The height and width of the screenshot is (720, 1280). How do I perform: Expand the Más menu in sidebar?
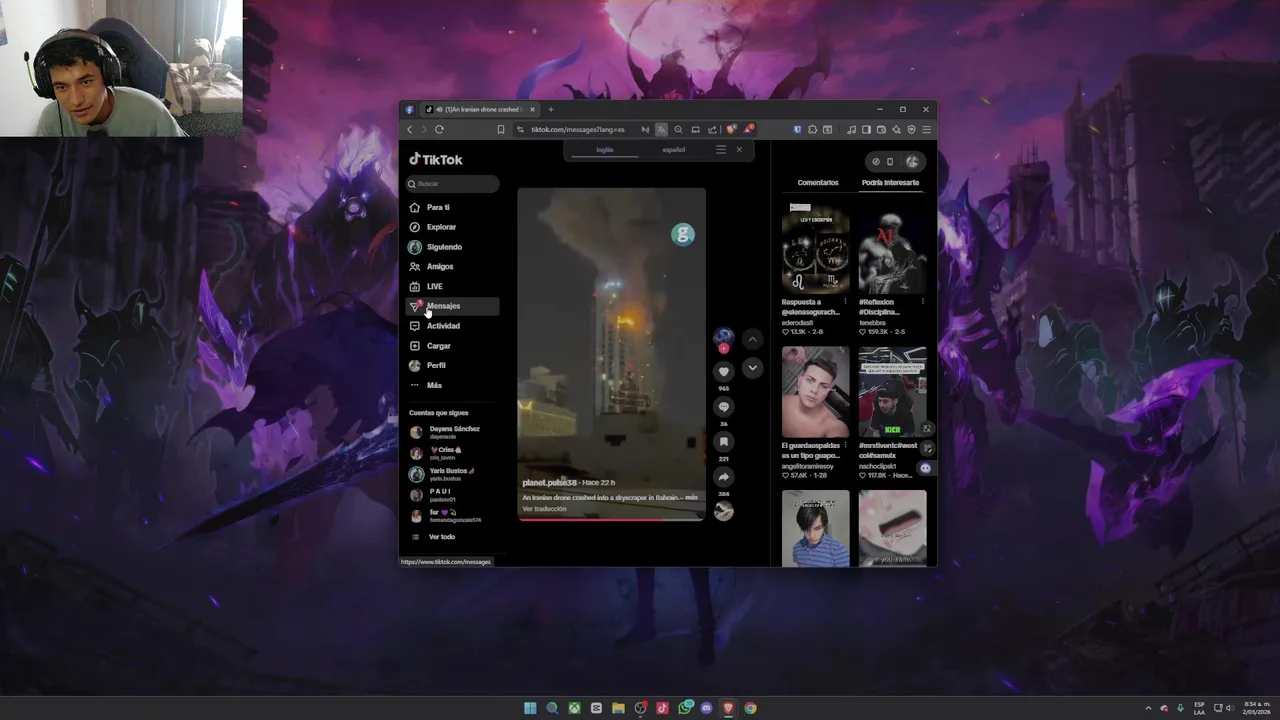[452, 385]
